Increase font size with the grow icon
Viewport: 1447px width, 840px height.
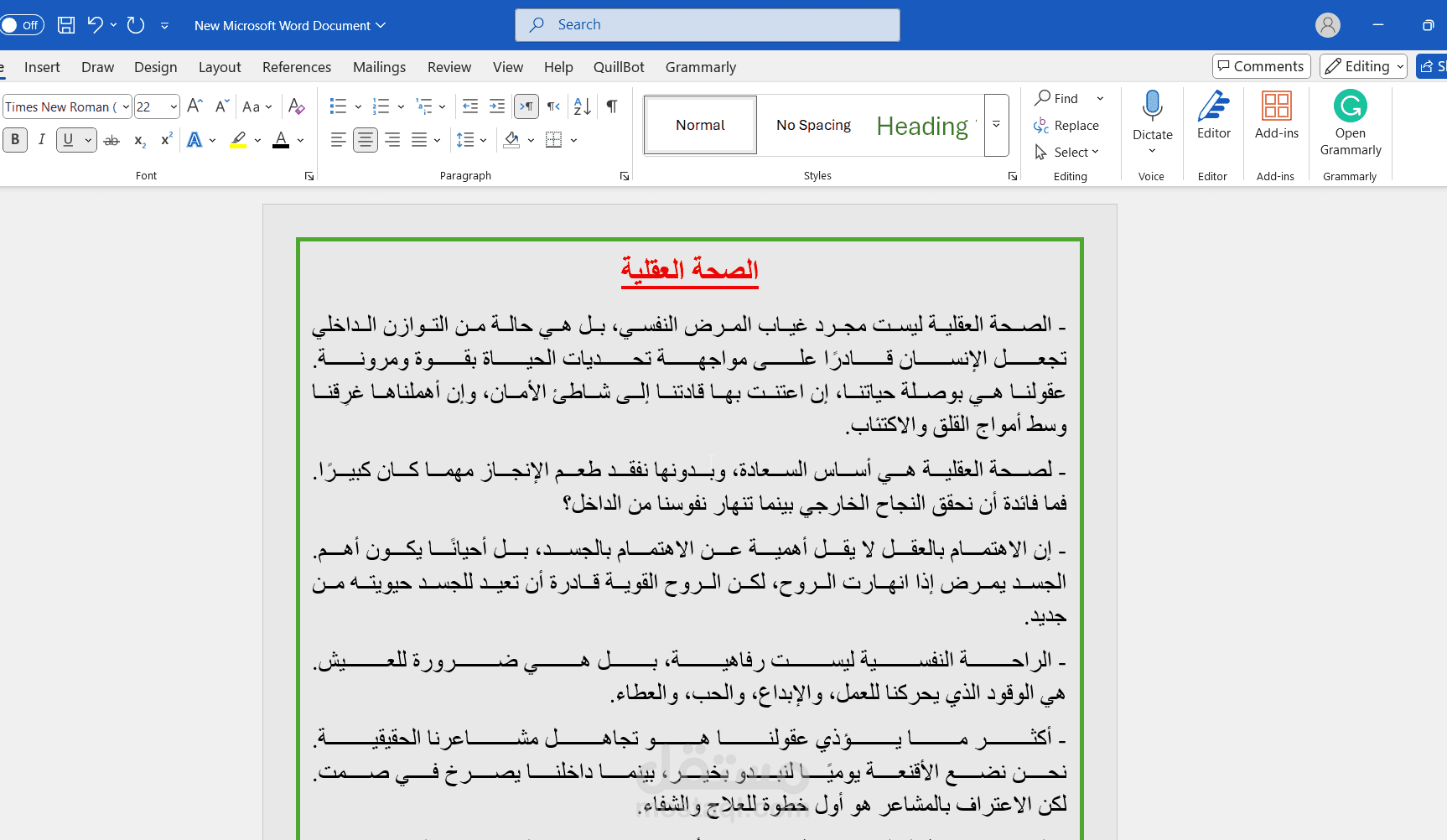(194, 106)
